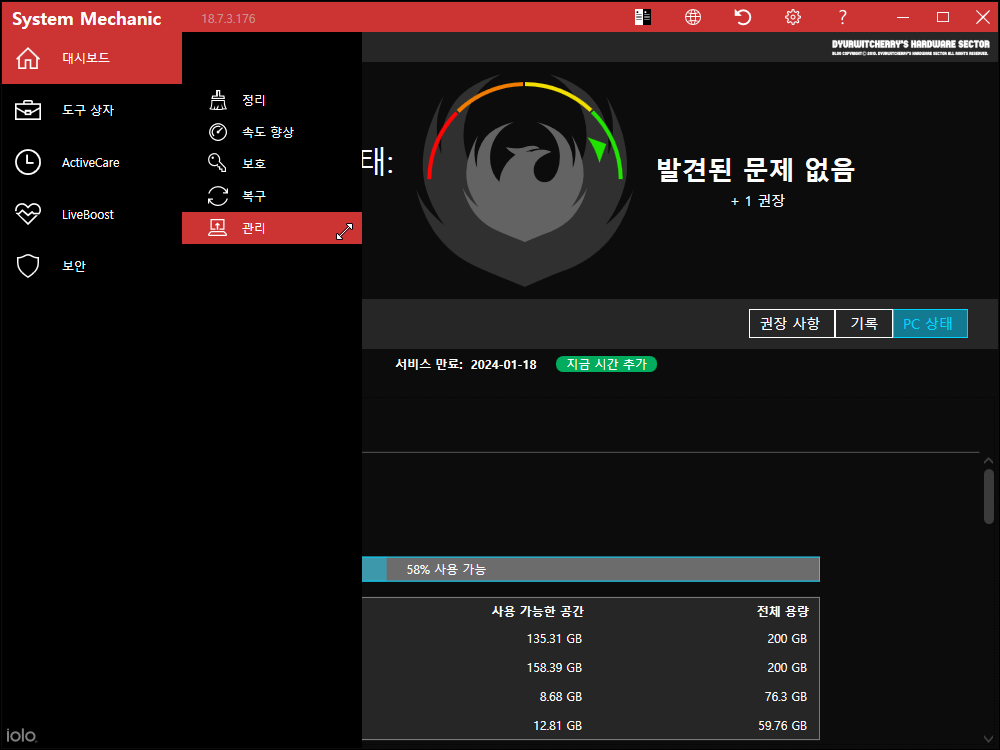Click the vertical scrollbar thumb
The height and width of the screenshot is (750, 1000).
[x=989, y=496]
